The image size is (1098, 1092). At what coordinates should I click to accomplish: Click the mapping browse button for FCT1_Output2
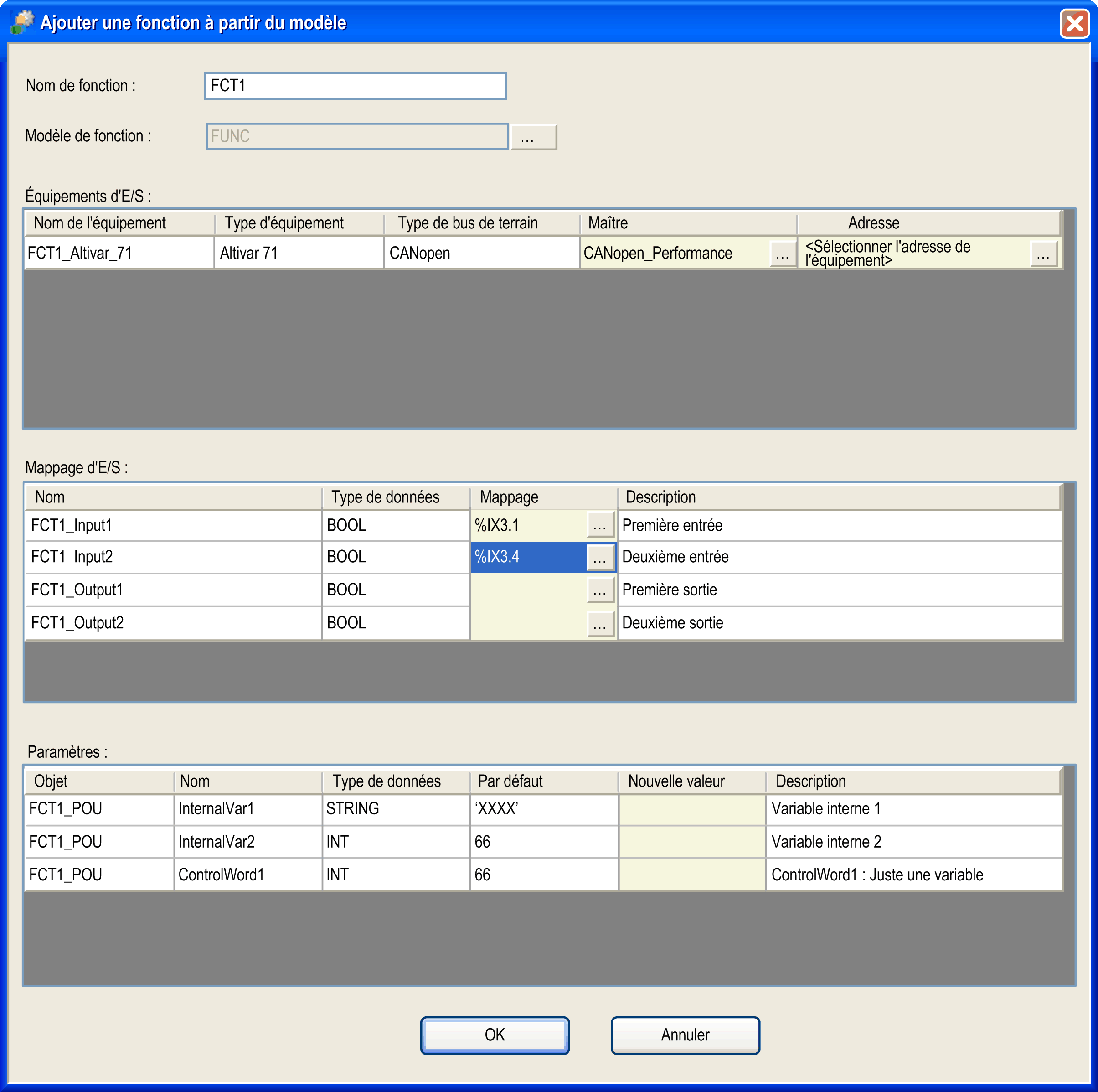(x=600, y=624)
